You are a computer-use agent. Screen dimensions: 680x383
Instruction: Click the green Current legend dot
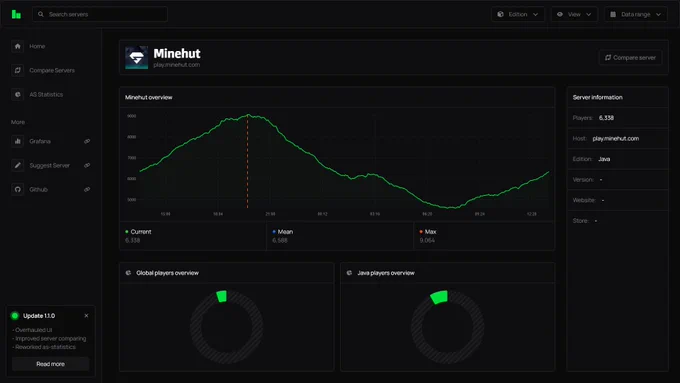click(x=127, y=232)
